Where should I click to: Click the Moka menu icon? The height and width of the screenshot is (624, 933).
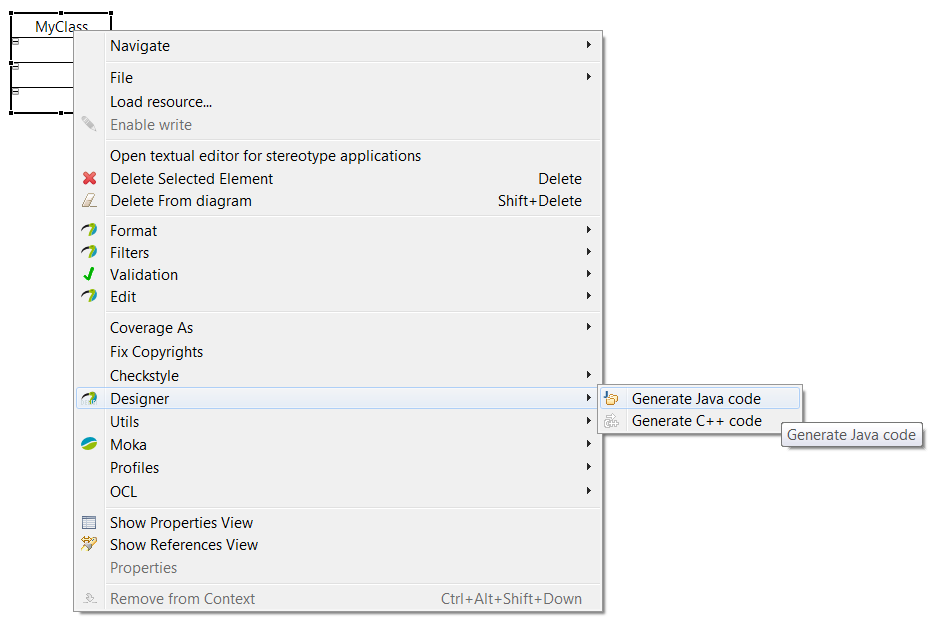pyautogui.click(x=89, y=445)
